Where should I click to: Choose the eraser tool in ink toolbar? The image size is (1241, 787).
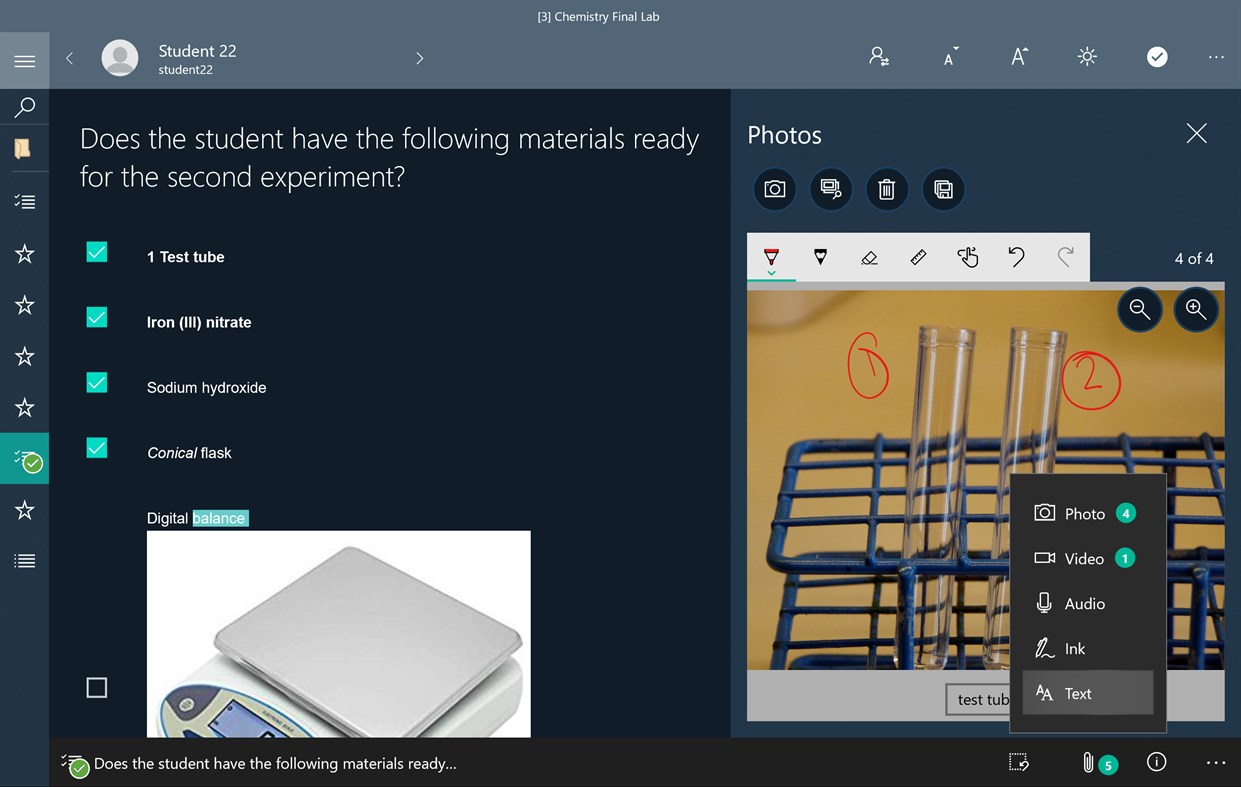pos(869,257)
